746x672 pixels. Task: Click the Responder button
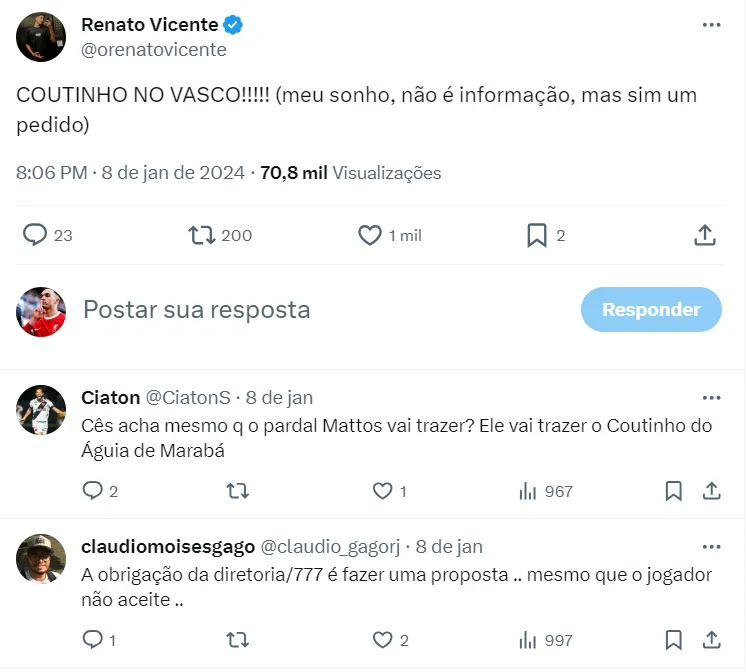point(651,310)
